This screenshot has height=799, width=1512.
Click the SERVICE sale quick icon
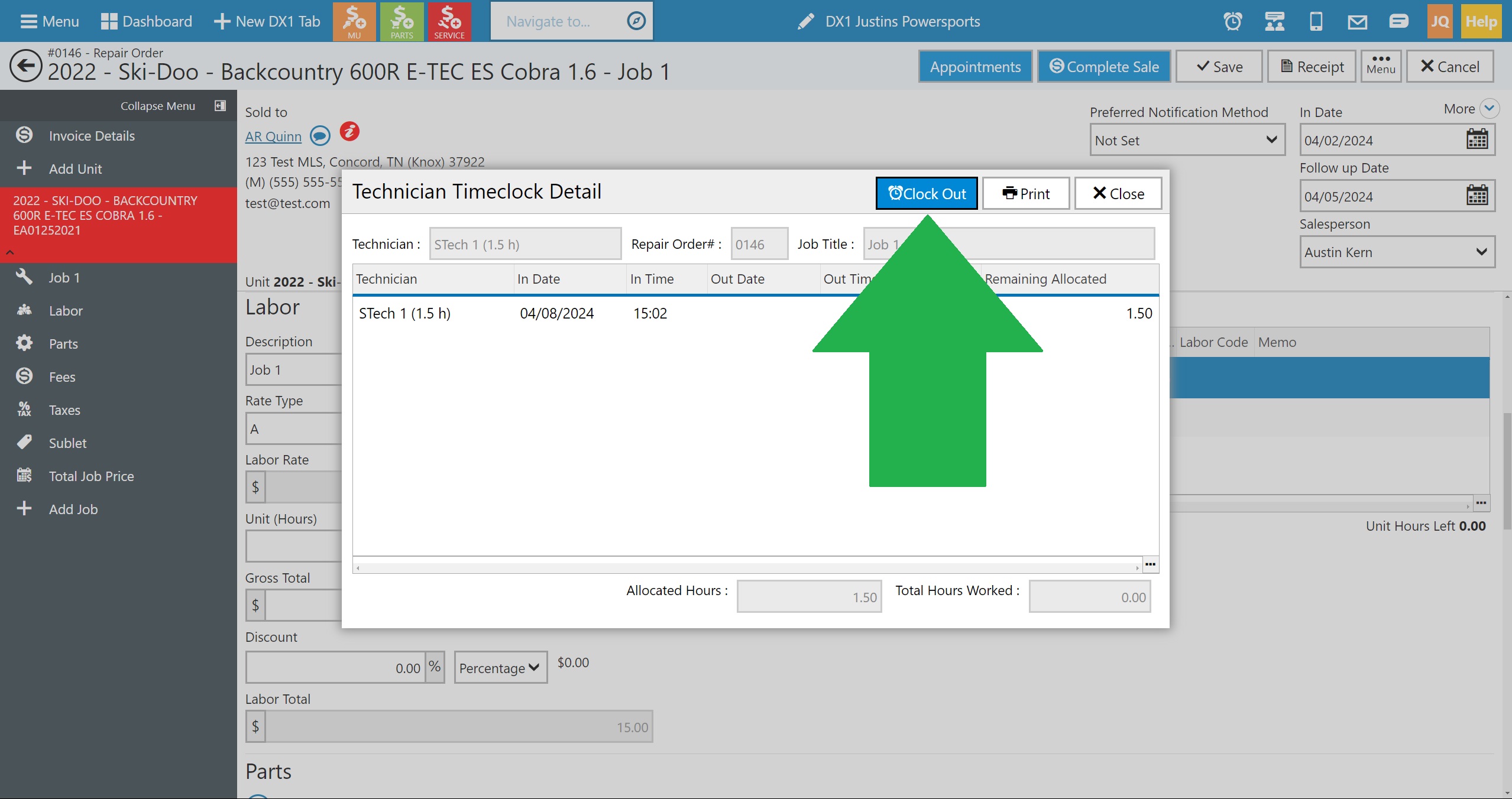(x=449, y=21)
